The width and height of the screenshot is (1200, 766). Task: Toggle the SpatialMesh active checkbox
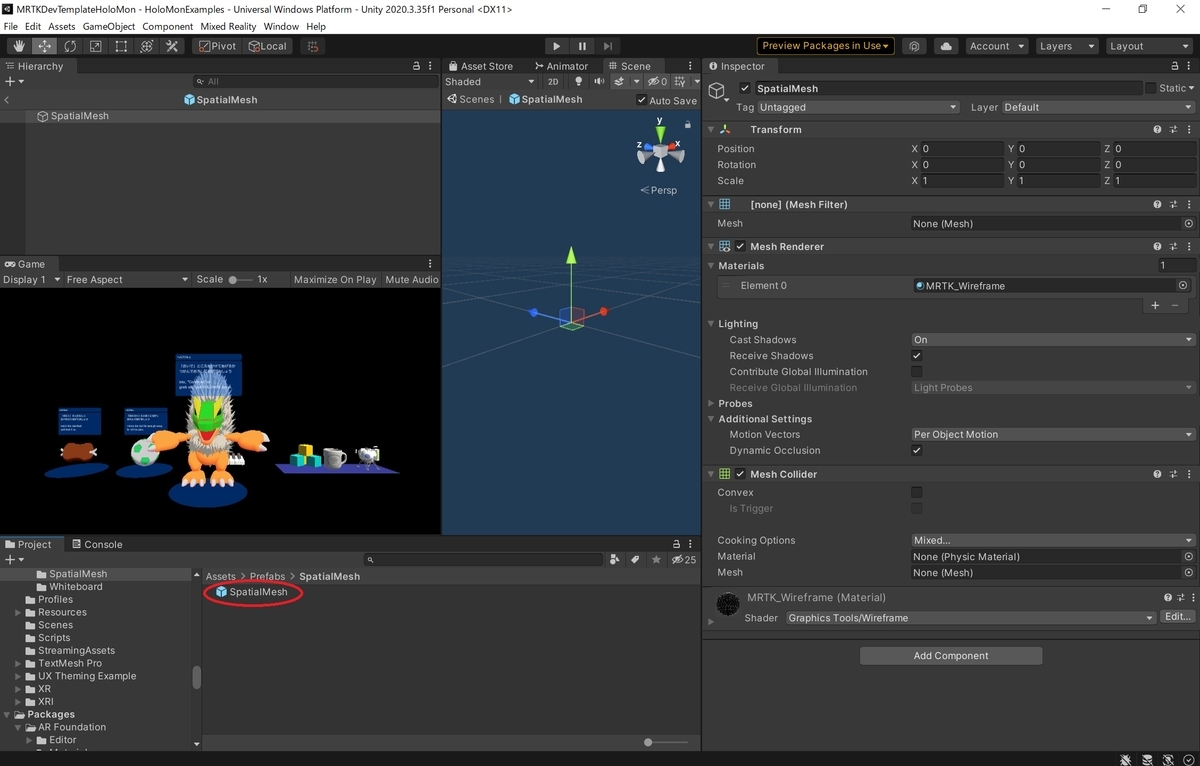pos(745,88)
